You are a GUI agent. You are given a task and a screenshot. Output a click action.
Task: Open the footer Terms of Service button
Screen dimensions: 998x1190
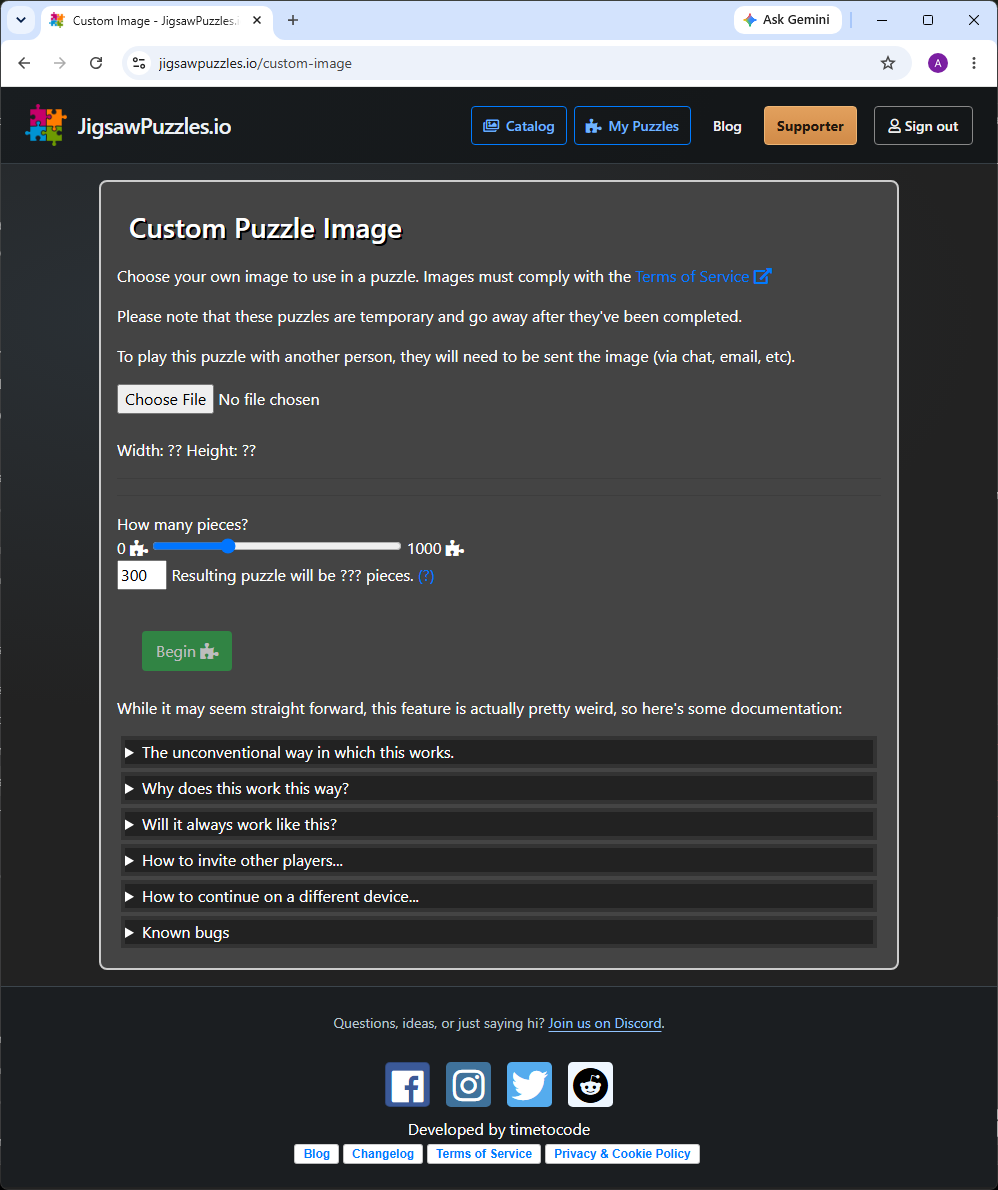click(484, 1154)
